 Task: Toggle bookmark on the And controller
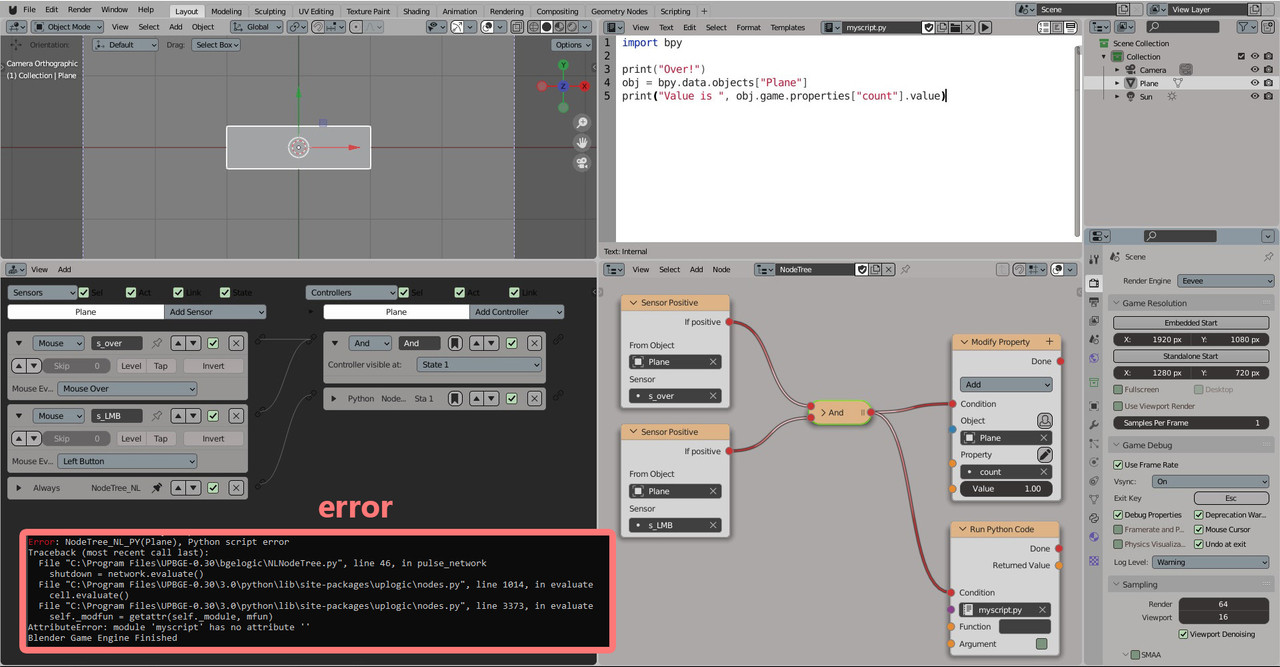[x=455, y=343]
